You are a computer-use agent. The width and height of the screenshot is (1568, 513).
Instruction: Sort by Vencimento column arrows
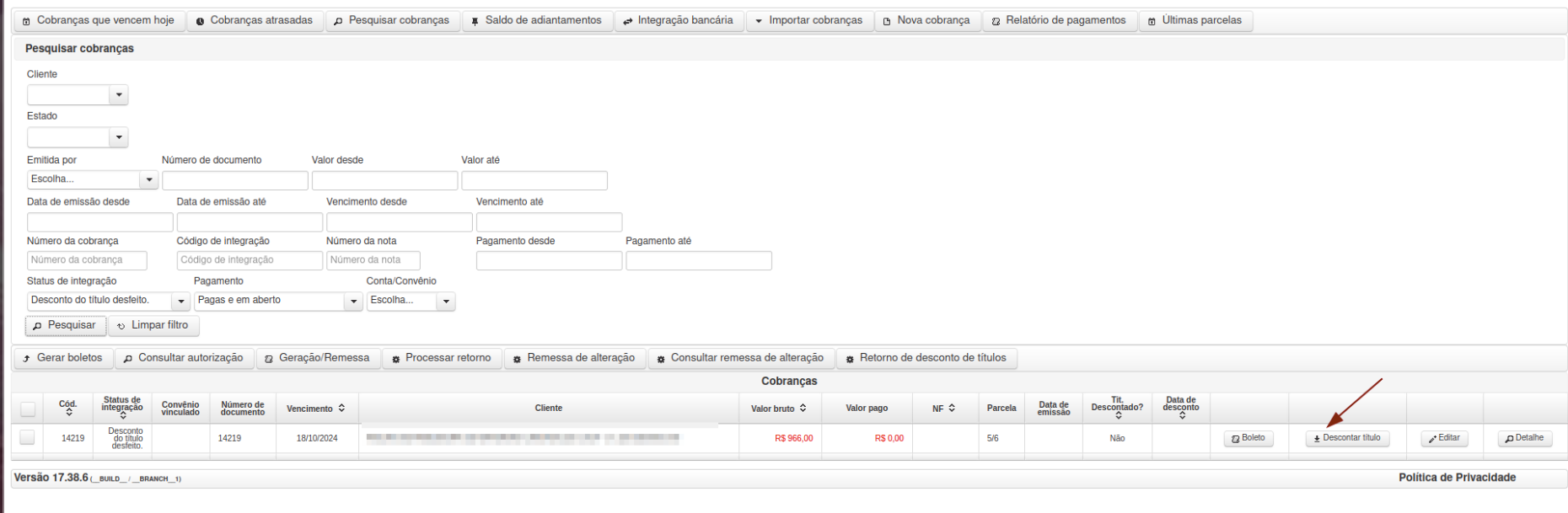point(341,409)
